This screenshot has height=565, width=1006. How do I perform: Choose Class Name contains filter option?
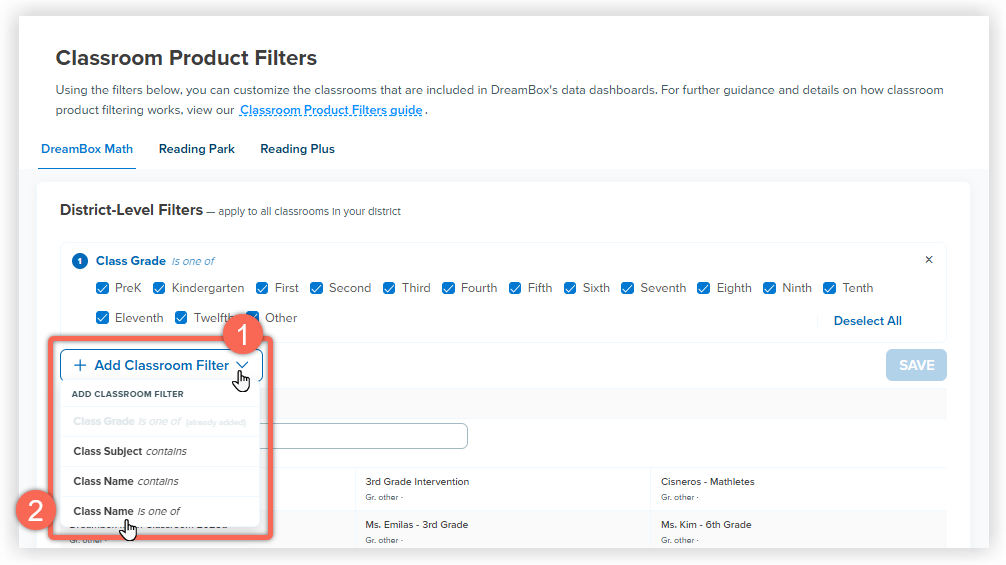click(x=160, y=481)
